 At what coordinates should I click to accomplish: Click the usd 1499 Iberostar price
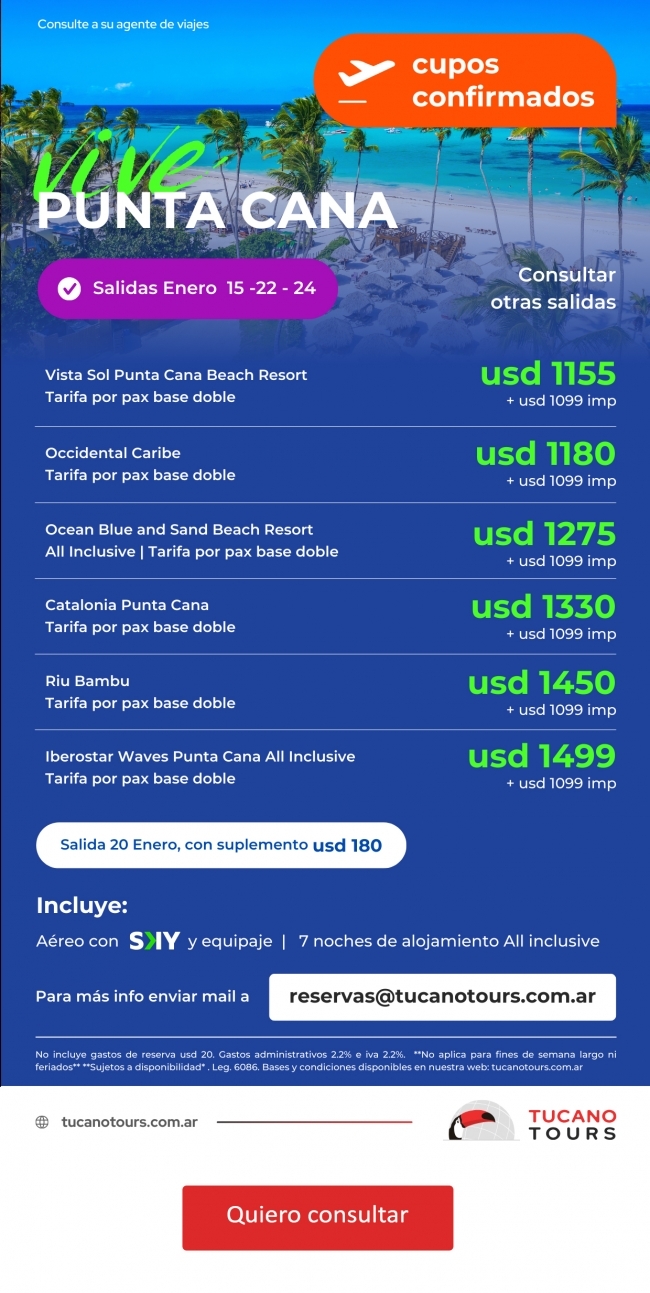click(x=542, y=756)
